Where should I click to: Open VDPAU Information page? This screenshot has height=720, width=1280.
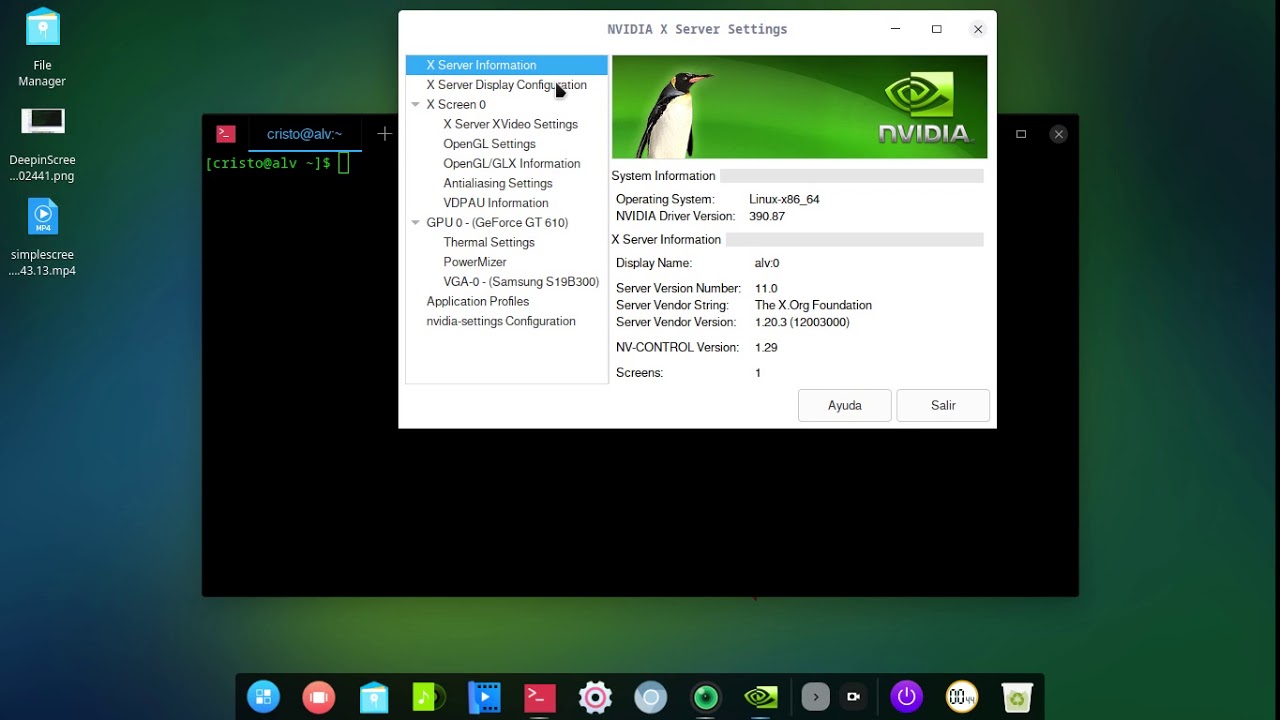[495, 203]
